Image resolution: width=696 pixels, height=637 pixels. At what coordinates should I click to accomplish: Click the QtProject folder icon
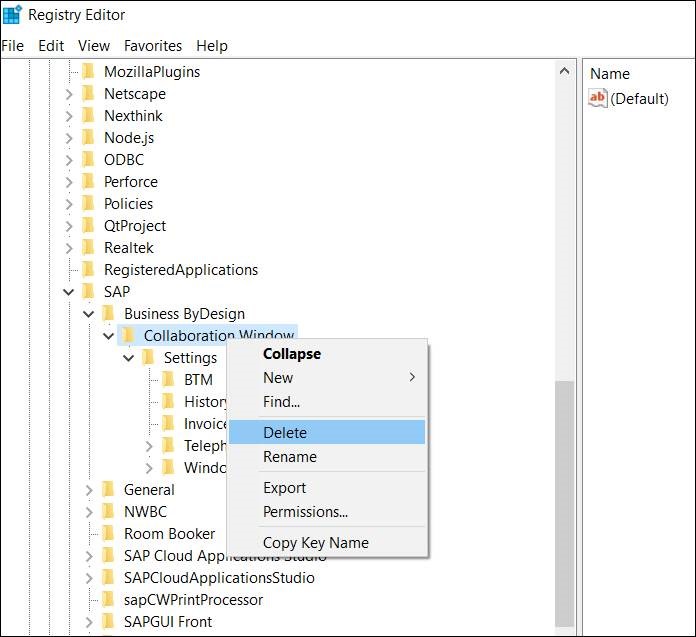(89, 226)
